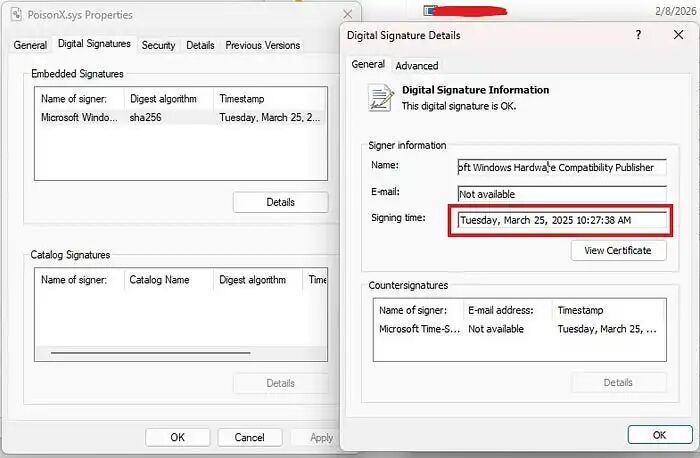
Task: Click Details button under Countersignatures
Action: click(618, 383)
